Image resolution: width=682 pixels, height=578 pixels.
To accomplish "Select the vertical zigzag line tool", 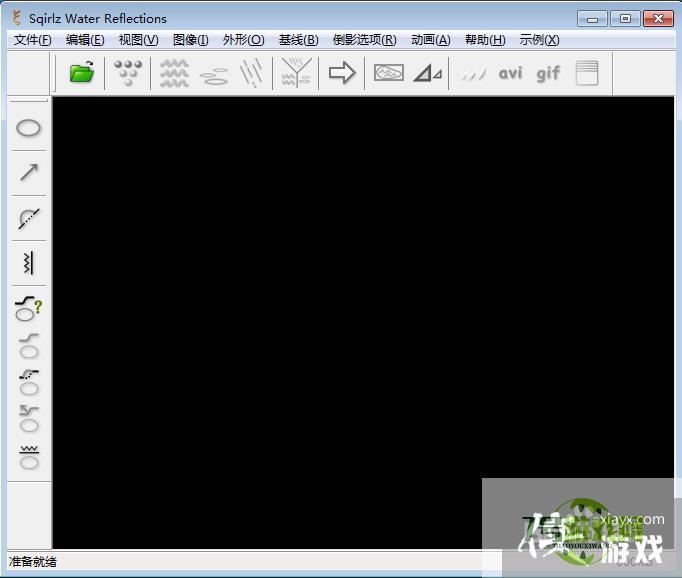I will [28, 263].
